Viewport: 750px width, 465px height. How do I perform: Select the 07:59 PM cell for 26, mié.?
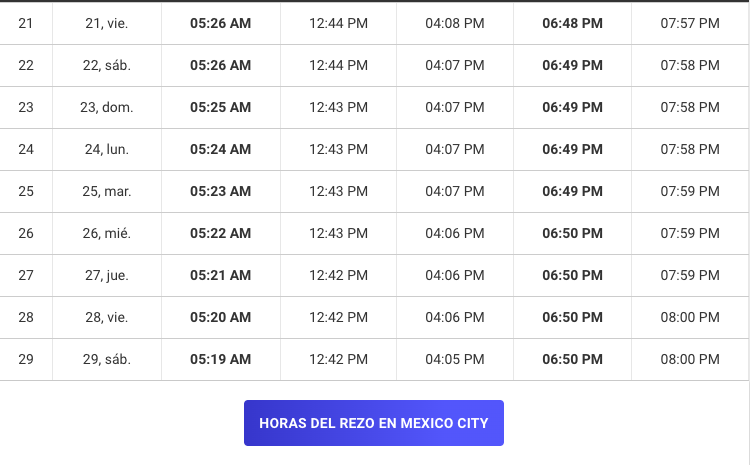pyautogui.click(x=690, y=233)
